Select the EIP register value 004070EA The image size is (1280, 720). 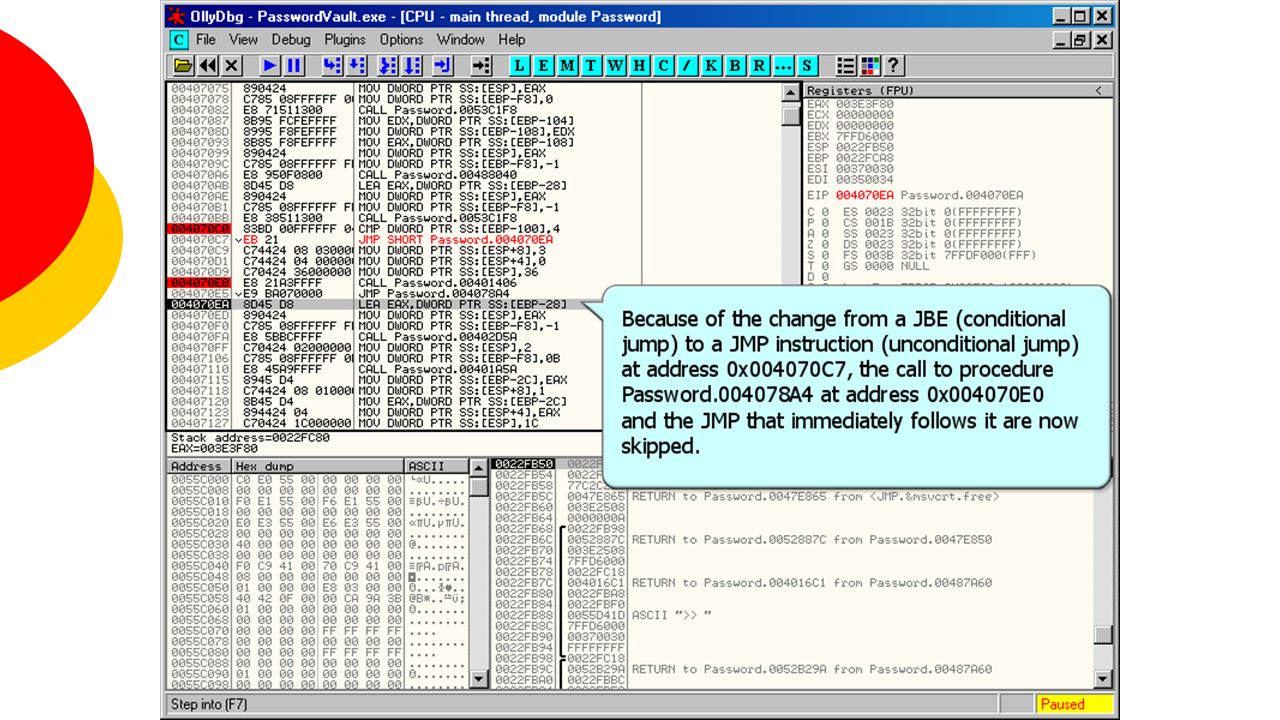point(863,195)
